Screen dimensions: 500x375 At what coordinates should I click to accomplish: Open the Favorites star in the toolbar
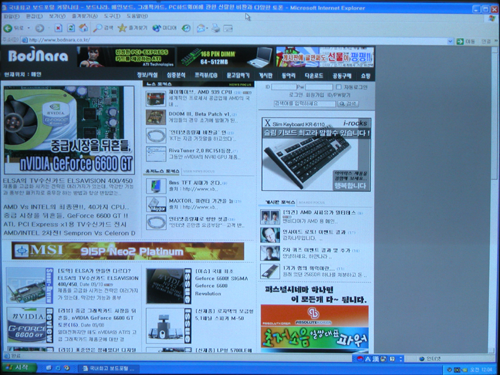122,28
